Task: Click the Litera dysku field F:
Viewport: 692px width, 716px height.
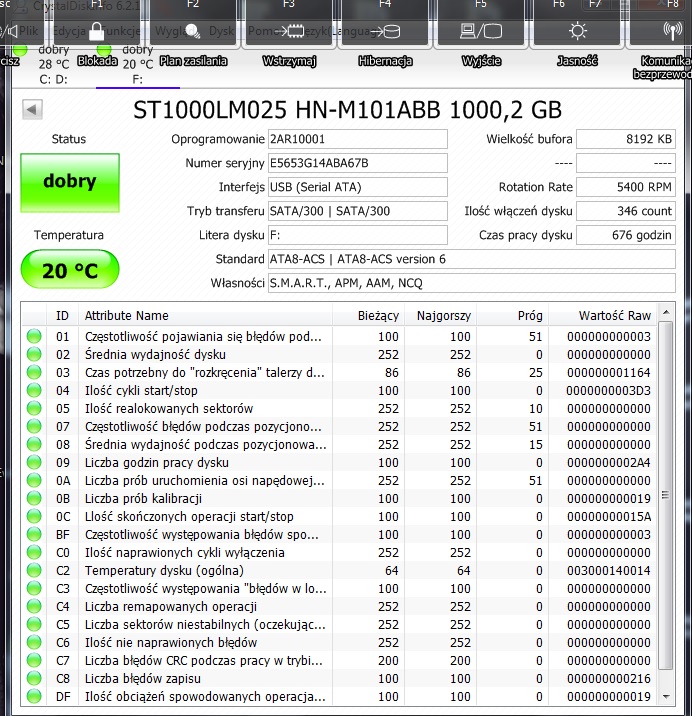Action: tap(358, 235)
